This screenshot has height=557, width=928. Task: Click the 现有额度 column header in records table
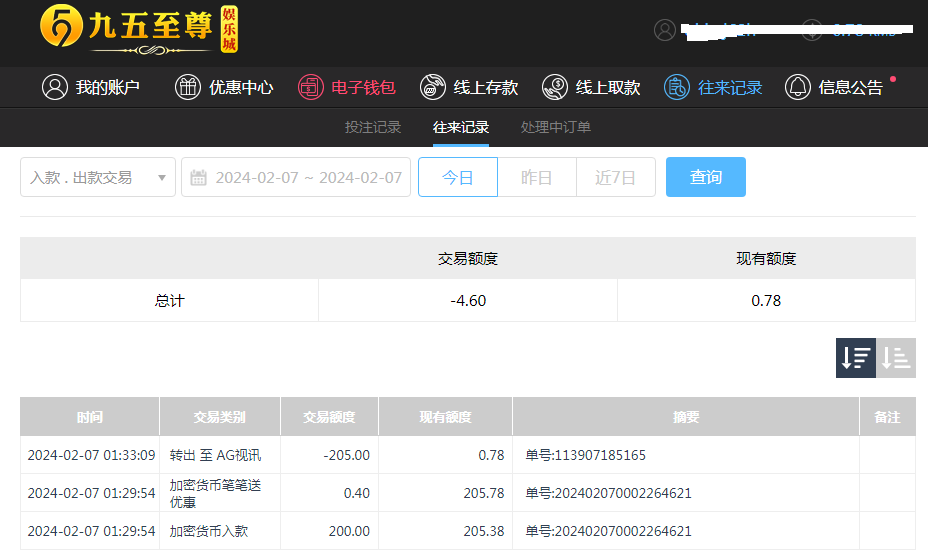pos(445,417)
